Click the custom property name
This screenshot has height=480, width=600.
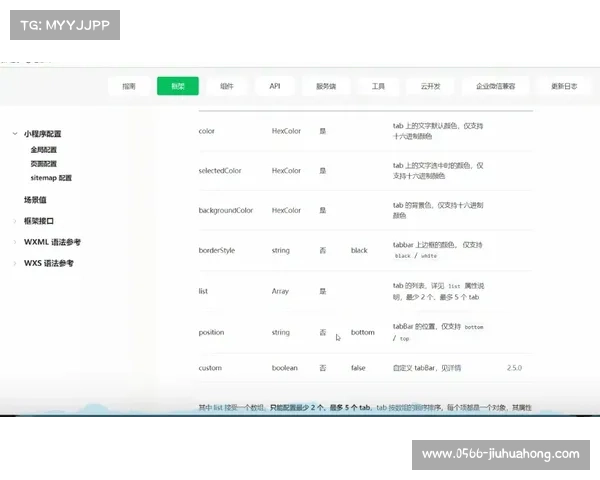coord(210,368)
